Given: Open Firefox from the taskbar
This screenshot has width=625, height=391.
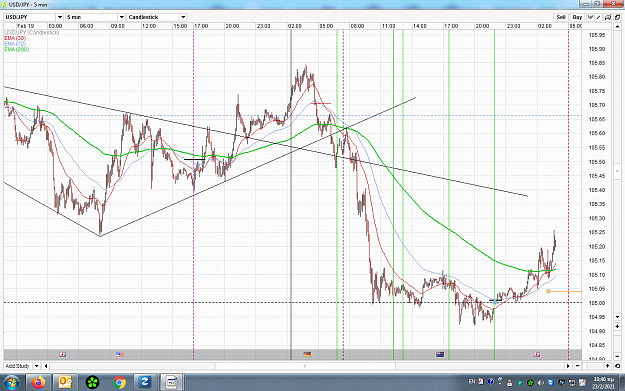Looking at the screenshot, I should (39, 383).
